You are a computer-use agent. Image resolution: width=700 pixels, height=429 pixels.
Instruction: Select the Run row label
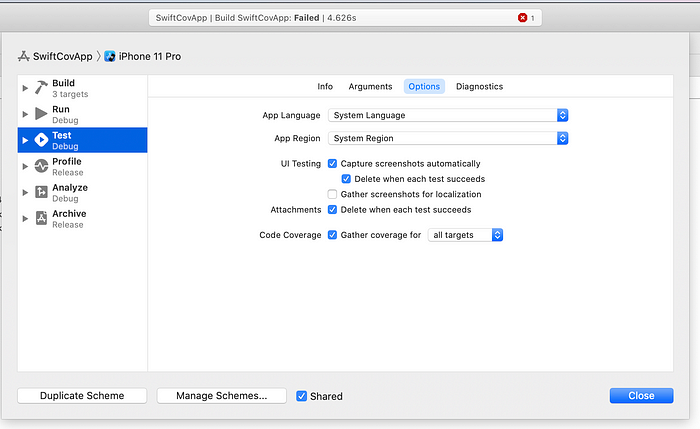tap(61, 109)
